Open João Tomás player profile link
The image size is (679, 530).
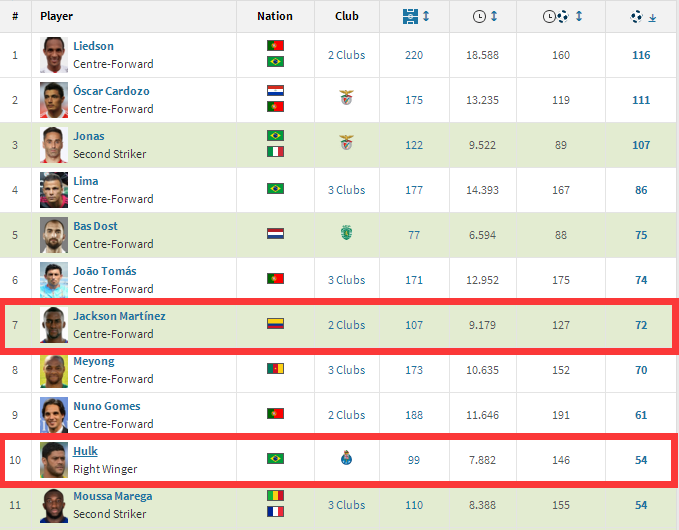(x=105, y=271)
